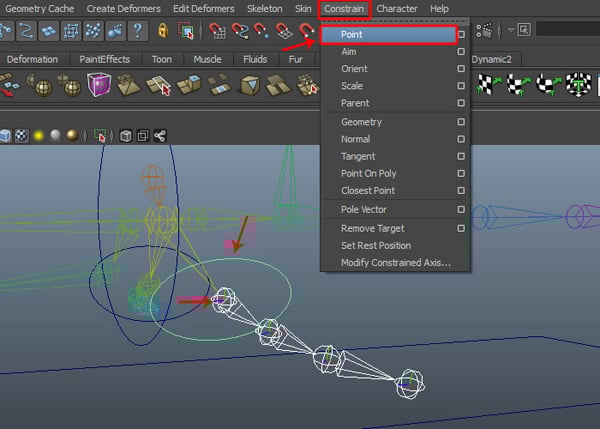Image resolution: width=600 pixels, height=429 pixels.
Task: Switch to the Fluids shelf tab
Action: (x=255, y=59)
